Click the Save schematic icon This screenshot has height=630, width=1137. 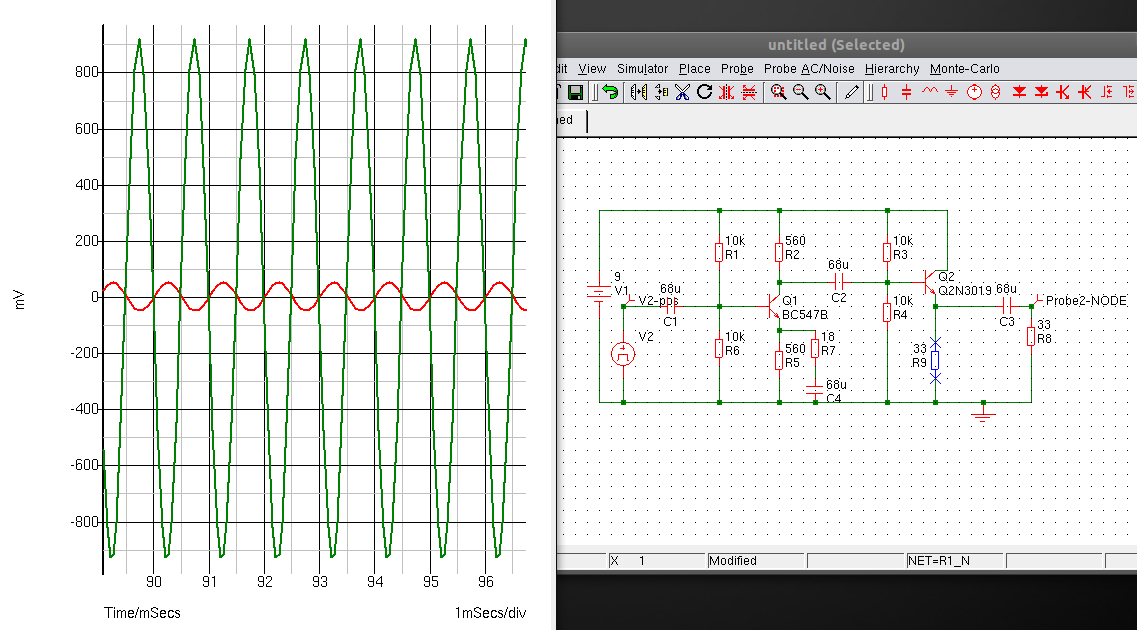(x=575, y=92)
